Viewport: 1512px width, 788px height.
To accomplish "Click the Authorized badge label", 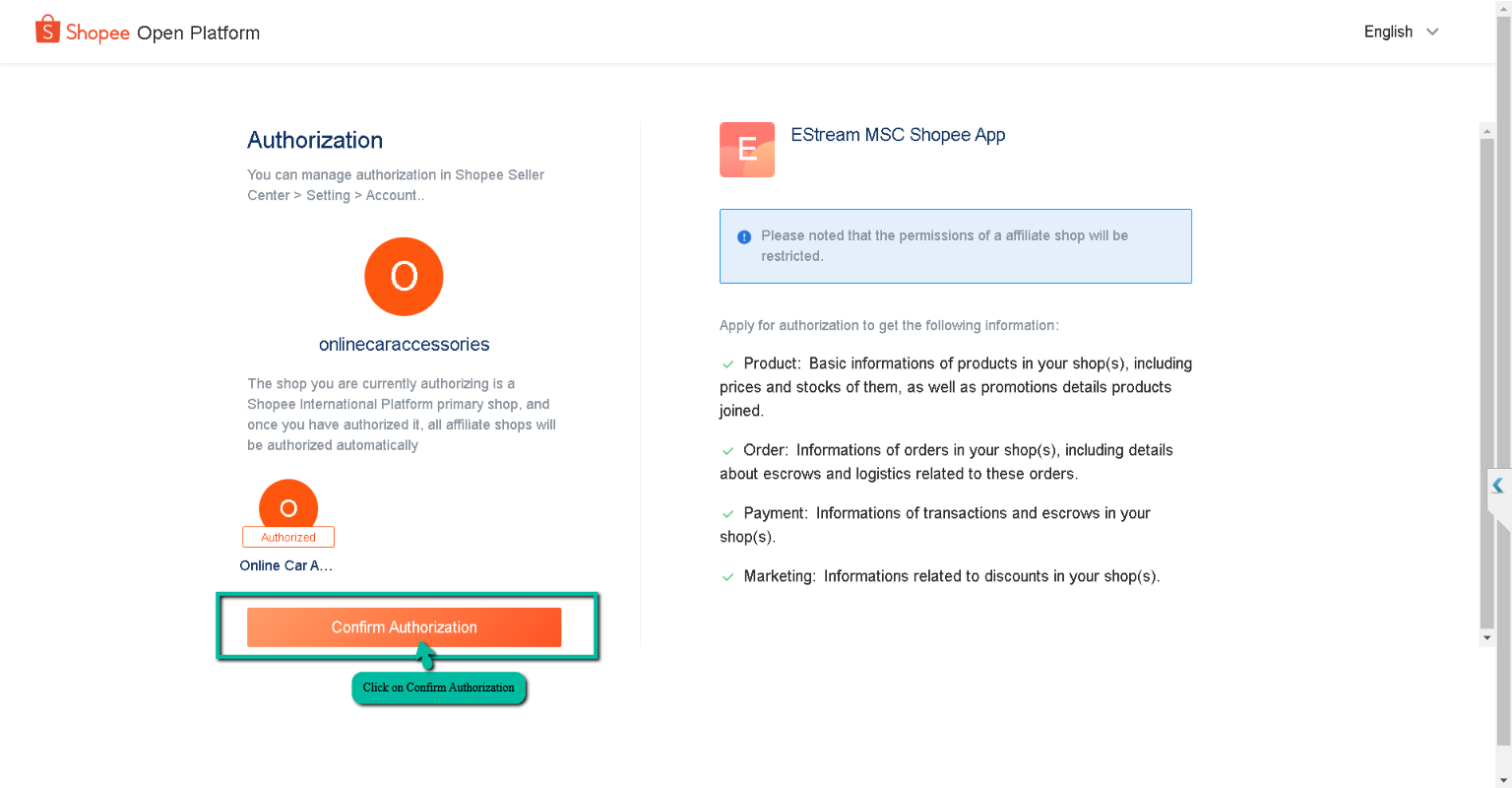I will click(288, 537).
